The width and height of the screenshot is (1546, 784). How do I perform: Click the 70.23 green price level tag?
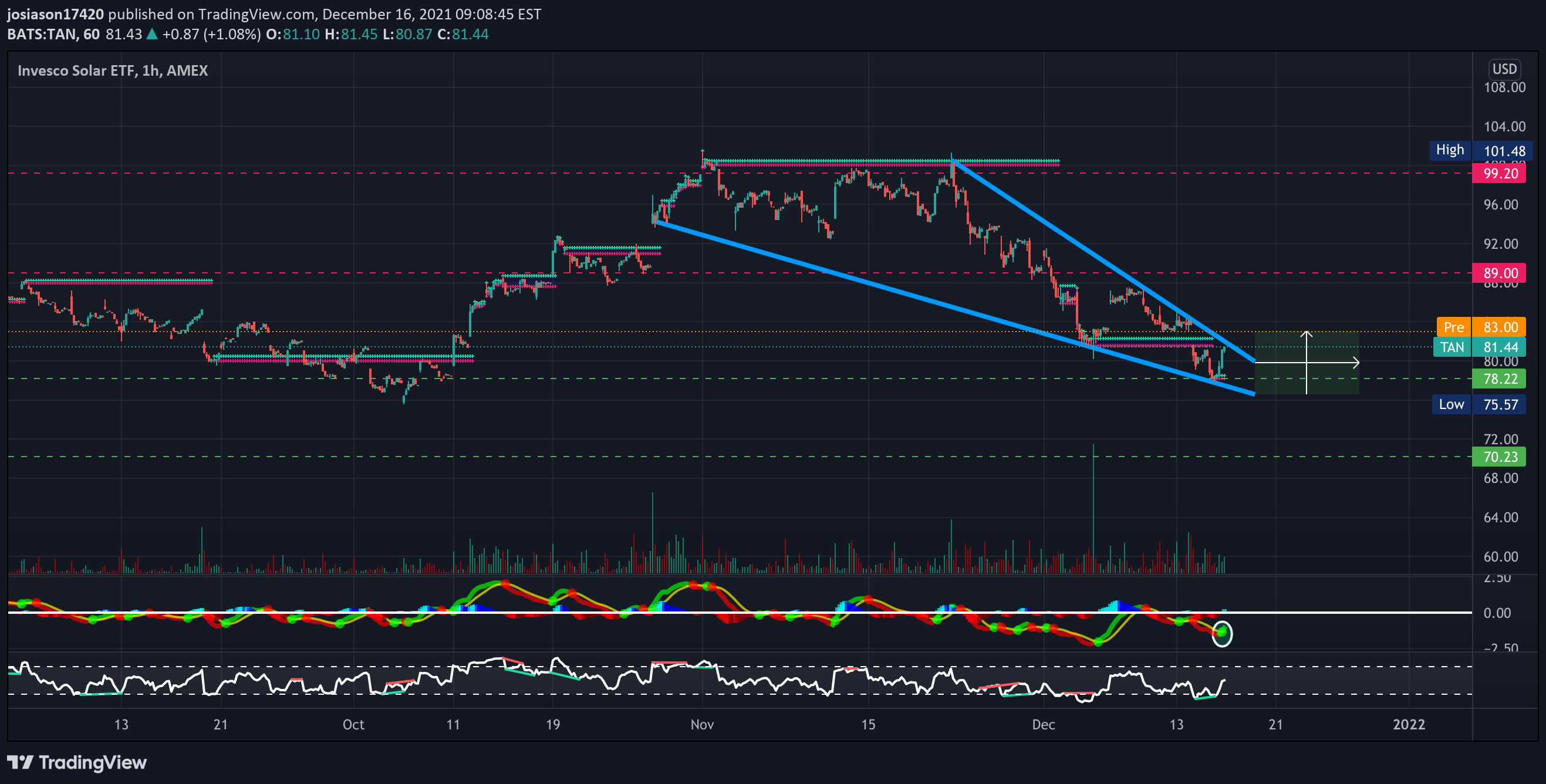[x=1499, y=457]
